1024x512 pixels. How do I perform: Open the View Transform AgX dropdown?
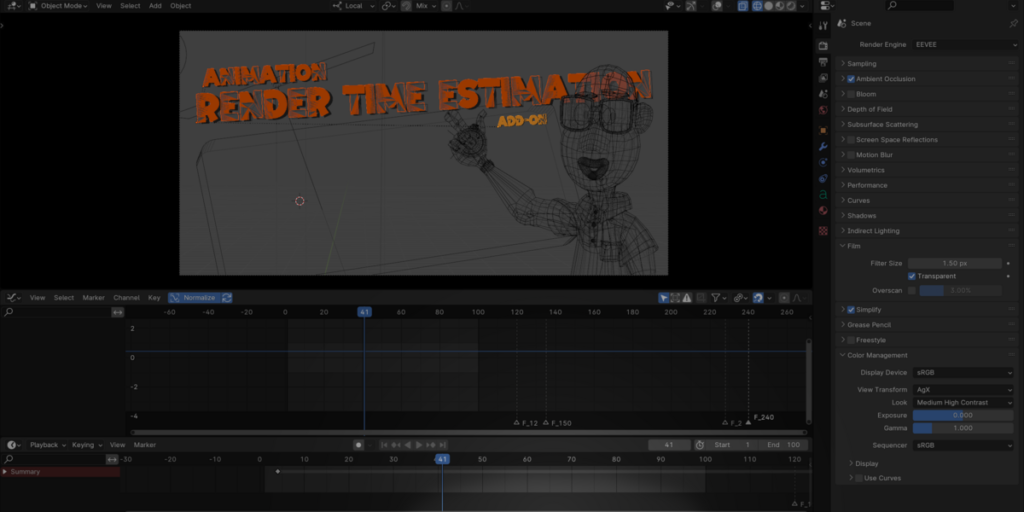[x=963, y=390]
